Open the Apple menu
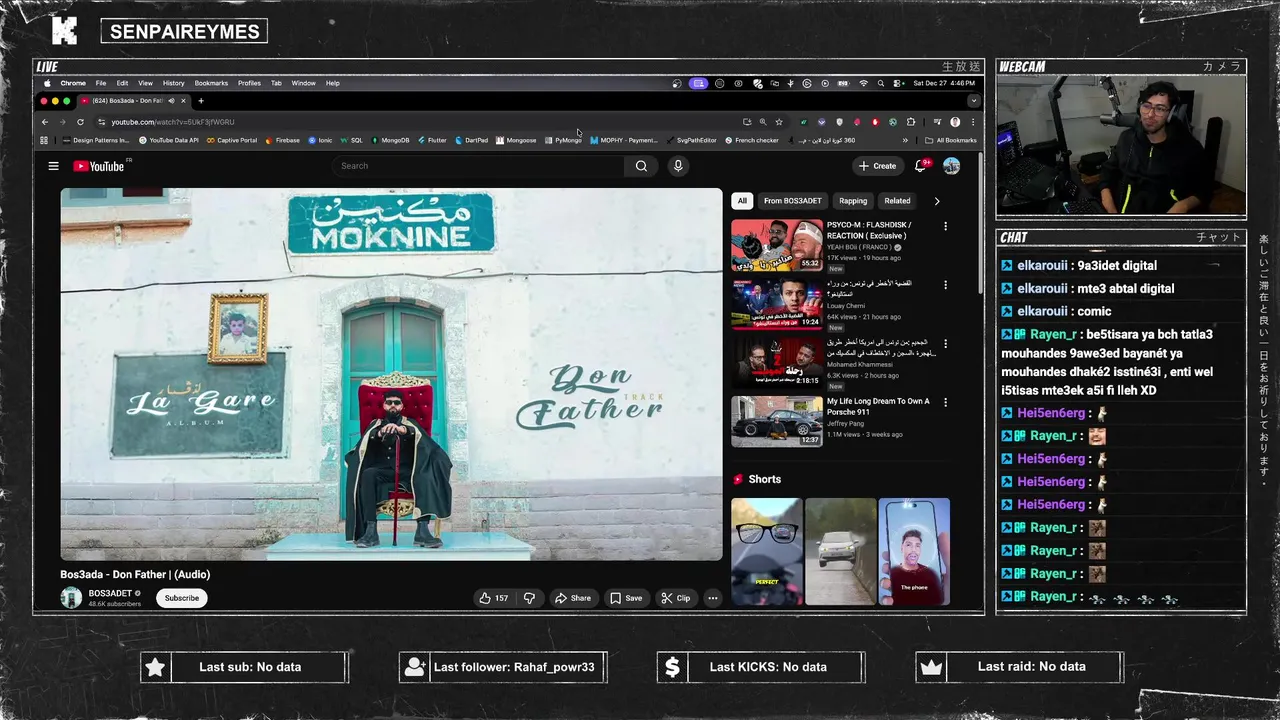The width and height of the screenshot is (1280, 720). [46, 83]
